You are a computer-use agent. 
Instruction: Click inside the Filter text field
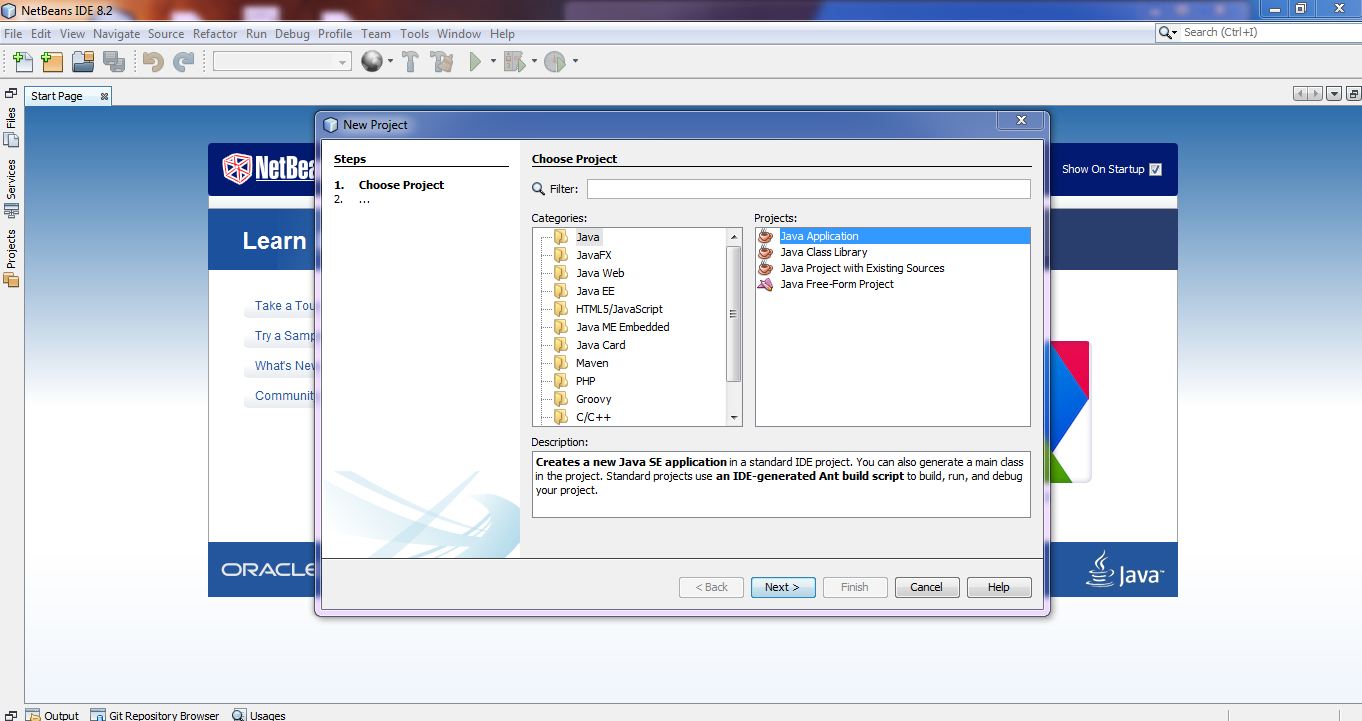click(808, 189)
